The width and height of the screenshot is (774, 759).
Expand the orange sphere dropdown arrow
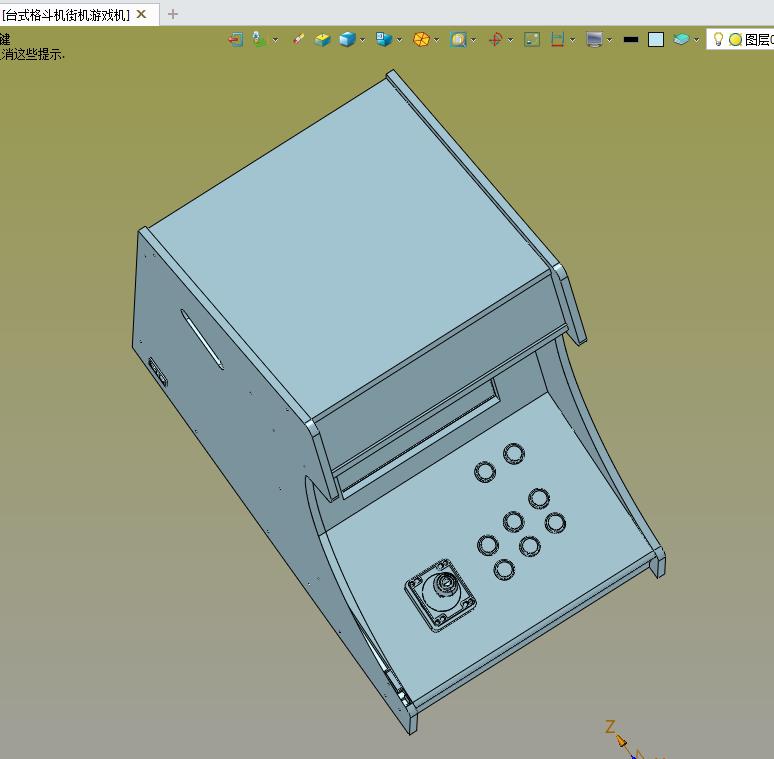coord(436,40)
